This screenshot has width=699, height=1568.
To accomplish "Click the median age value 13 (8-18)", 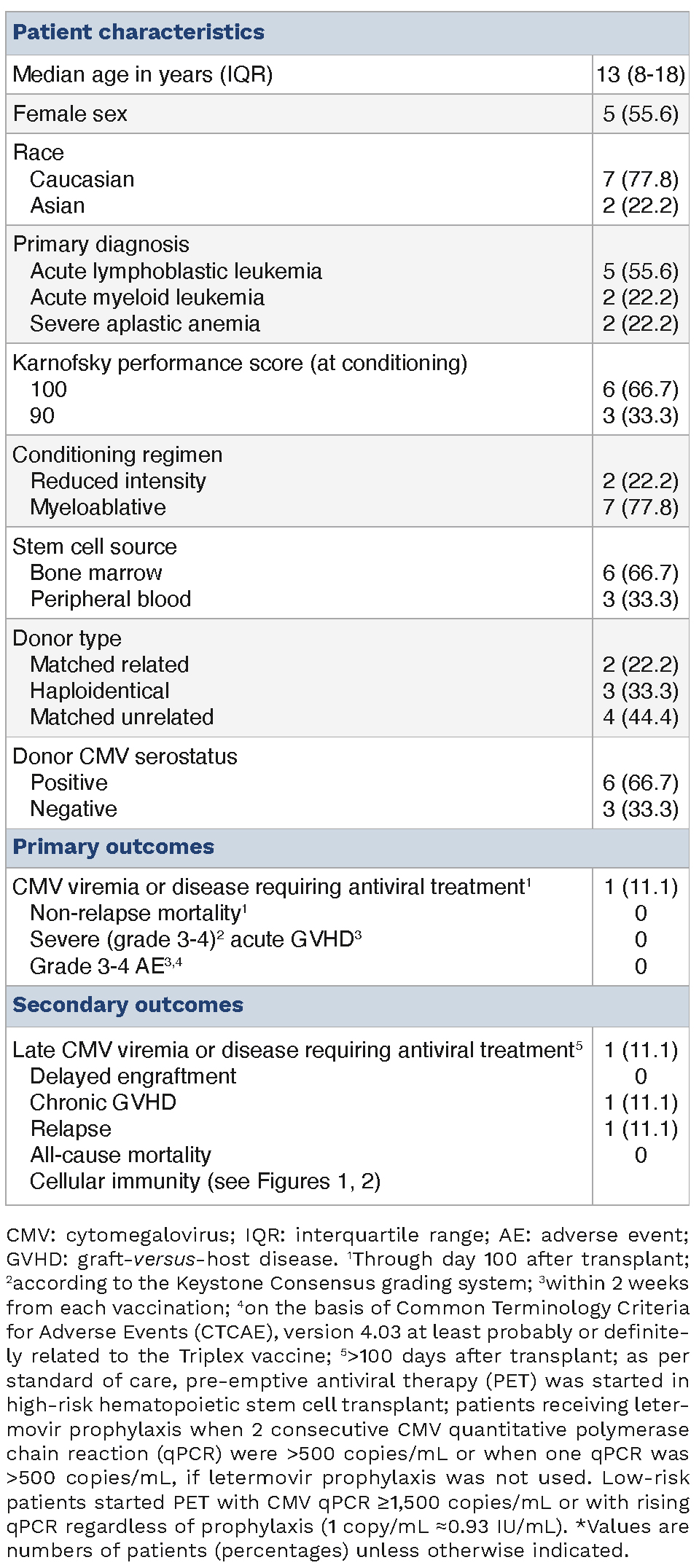I will click(x=641, y=75).
